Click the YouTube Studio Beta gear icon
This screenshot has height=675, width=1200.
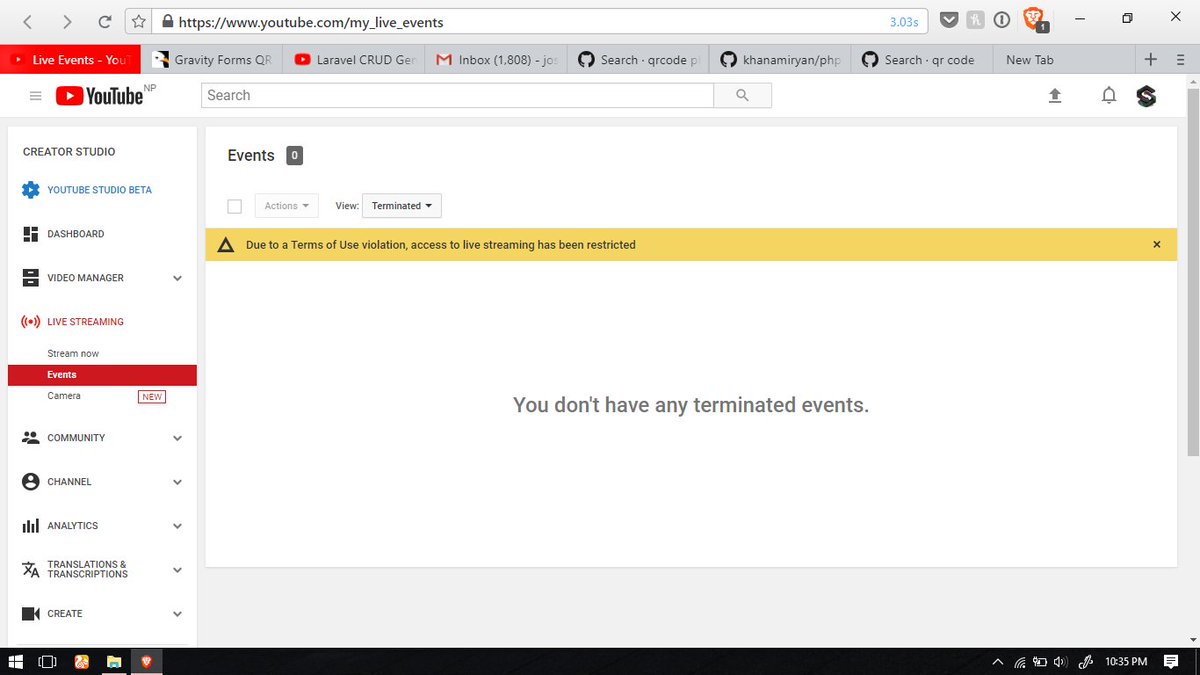click(x=30, y=190)
